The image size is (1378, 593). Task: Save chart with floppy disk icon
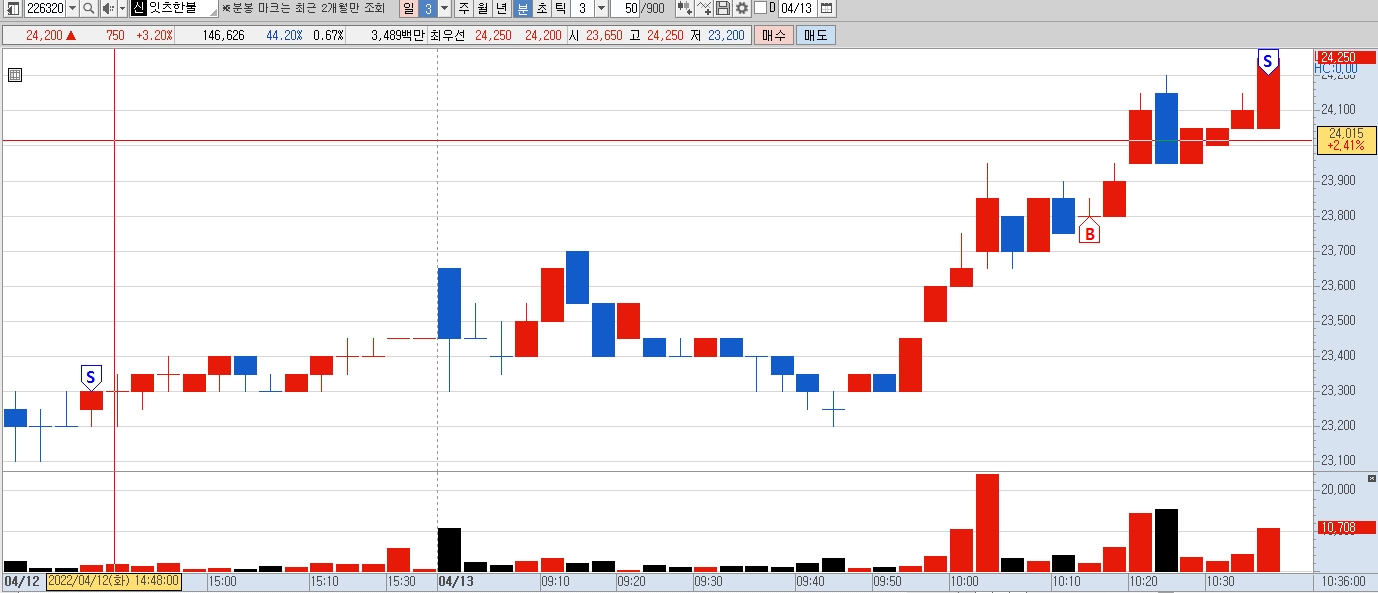click(x=723, y=8)
